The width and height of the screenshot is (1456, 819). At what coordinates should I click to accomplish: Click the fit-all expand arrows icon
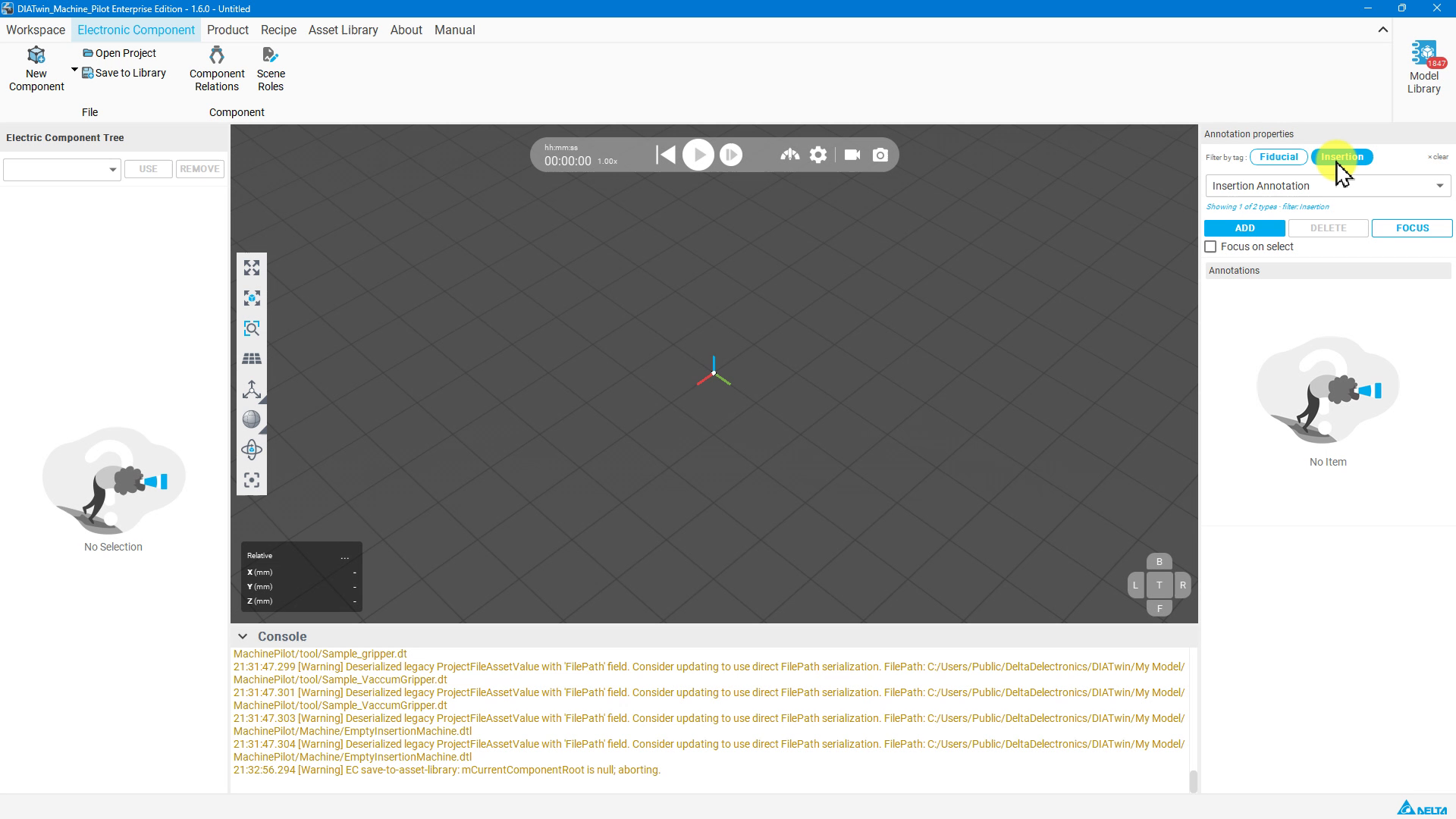[252, 268]
